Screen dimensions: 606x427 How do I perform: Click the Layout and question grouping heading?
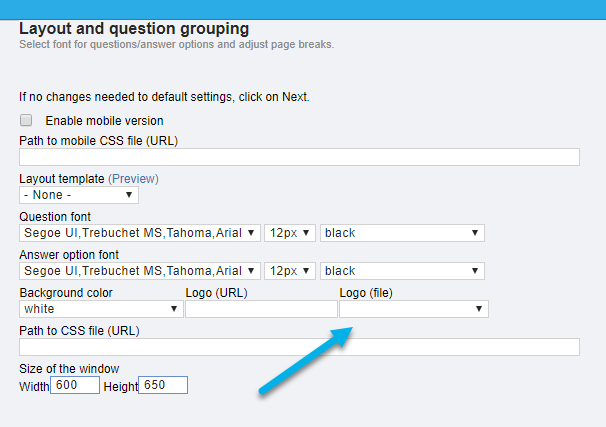(x=134, y=29)
